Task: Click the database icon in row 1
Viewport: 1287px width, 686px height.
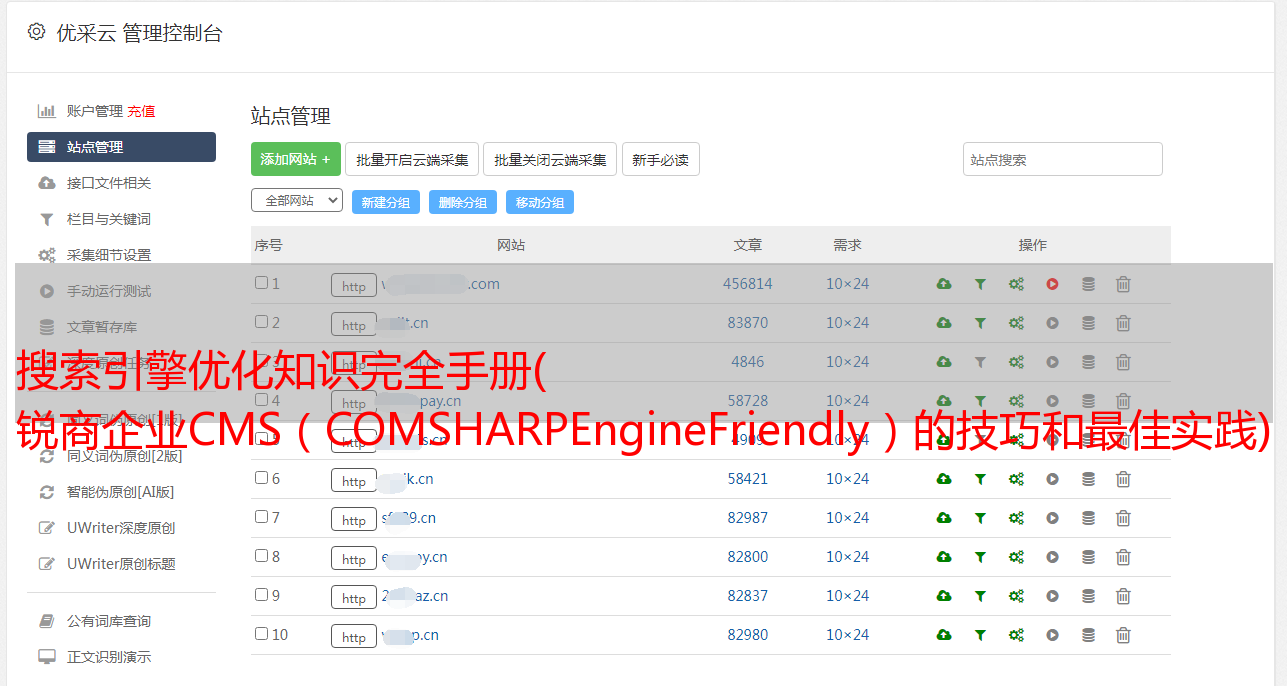Action: [1088, 284]
